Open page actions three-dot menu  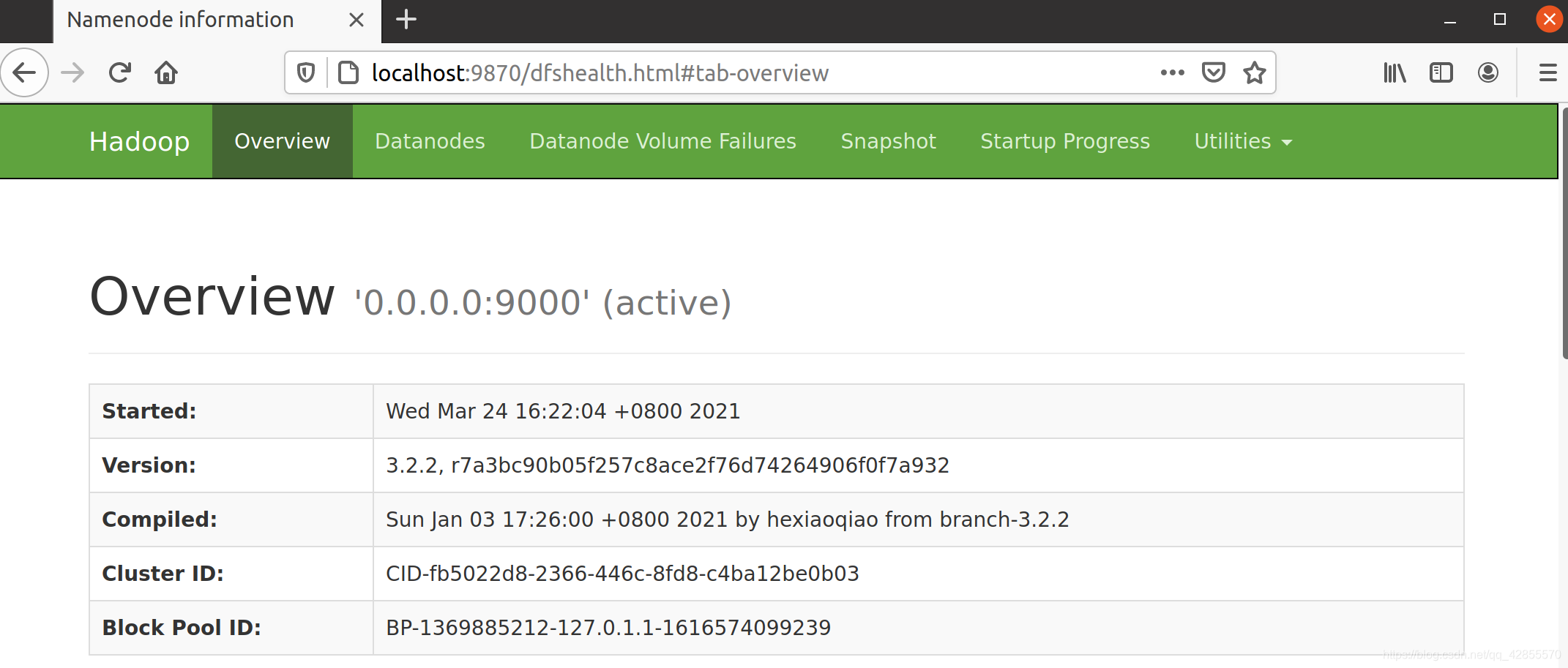point(1172,72)
